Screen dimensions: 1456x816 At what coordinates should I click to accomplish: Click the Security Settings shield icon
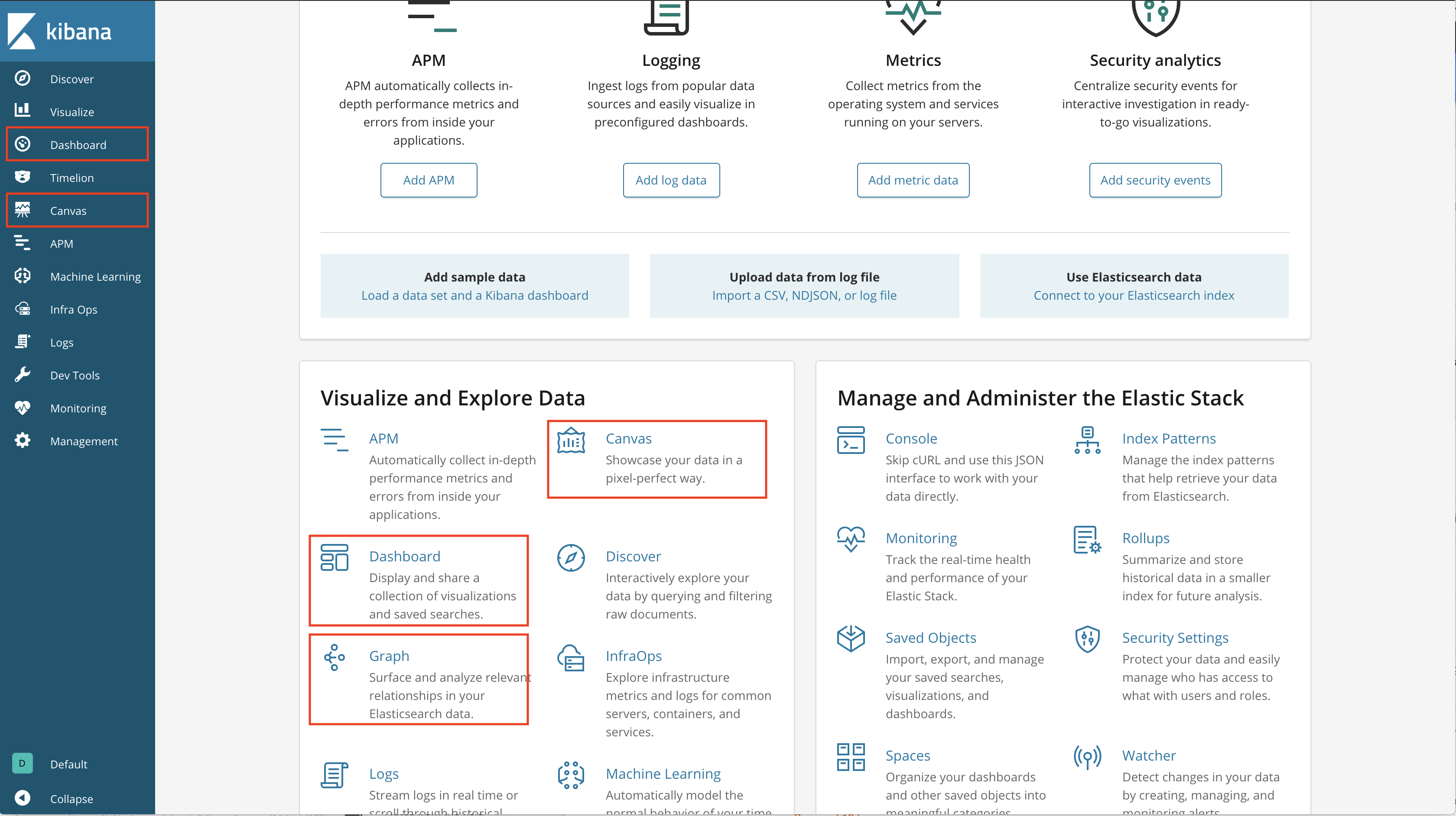[x=1088, y=639]
